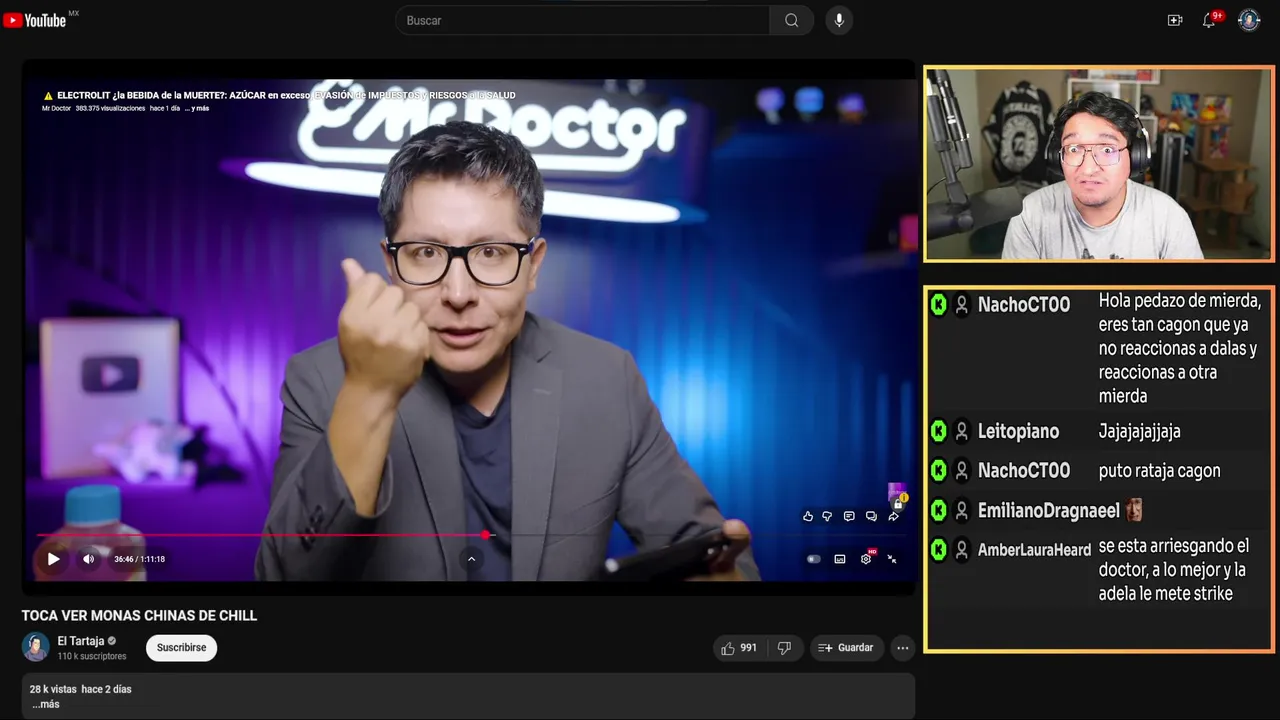Expand the description with '...más'
This screenshot has height=720, width=1280.
(45, 704)
